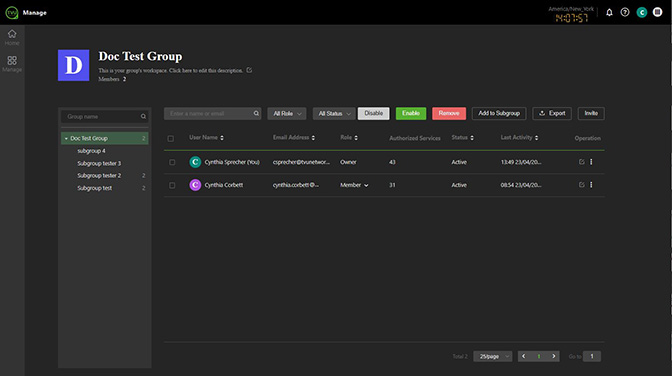This screenshot has width=672, height=376.
Task: Select subgroup 4 in group tree
Action: (x=91, y=151)
